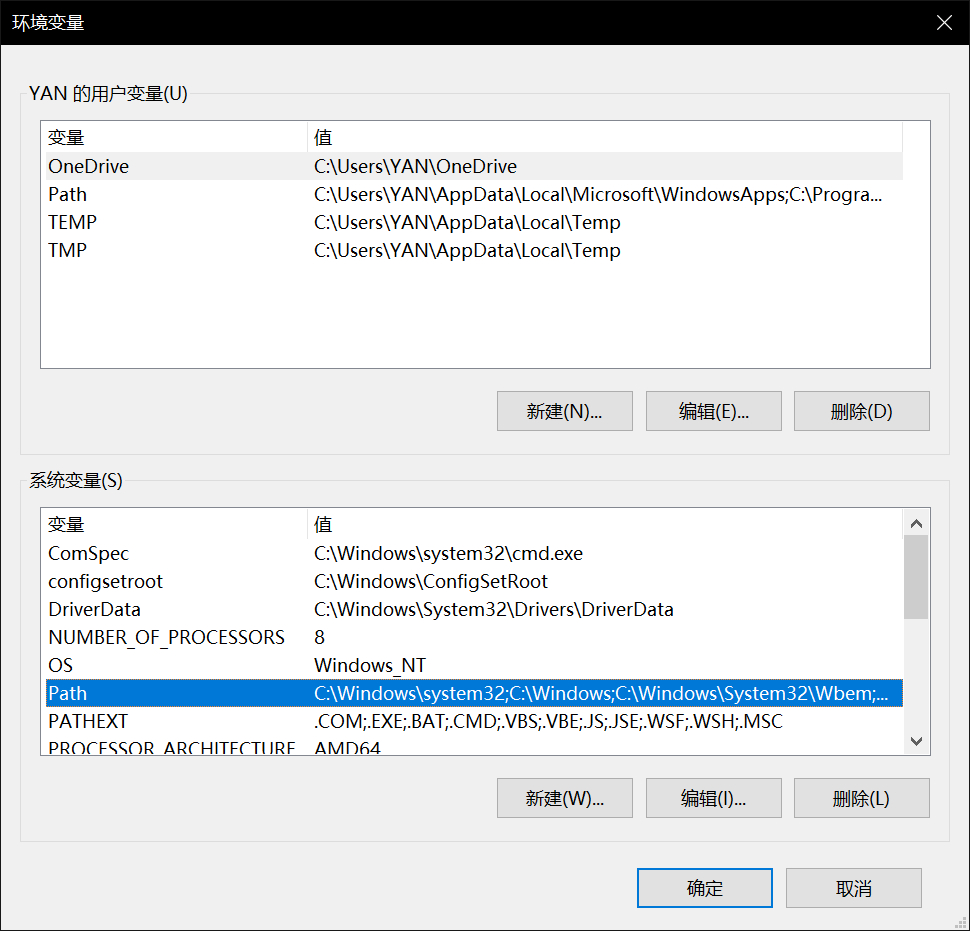Viewport: 970px width, 931px height.
Task: Confirm with the 确定 button
Action: pos(705,888)
